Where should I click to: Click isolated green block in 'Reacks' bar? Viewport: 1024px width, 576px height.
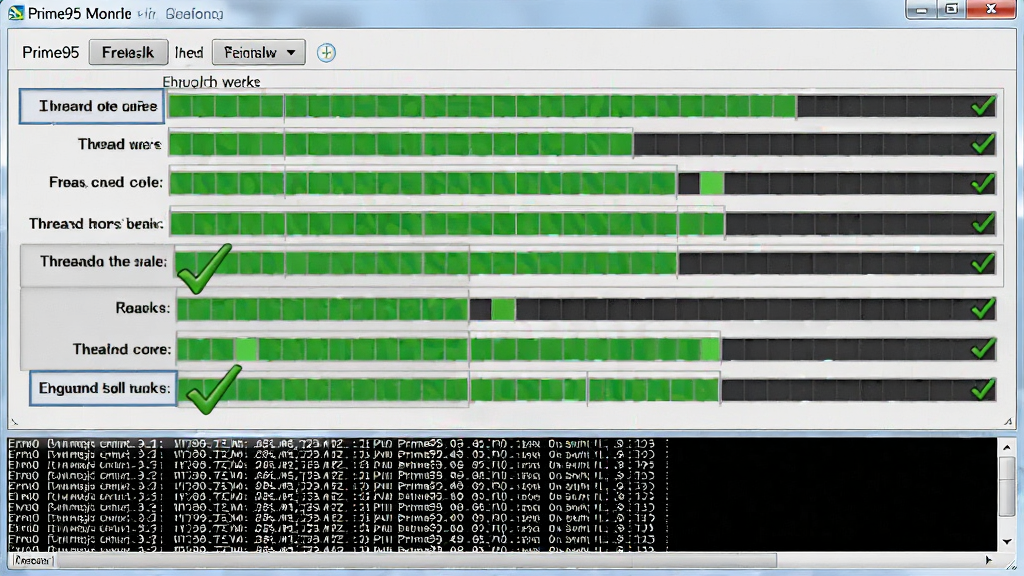(503, 309)
